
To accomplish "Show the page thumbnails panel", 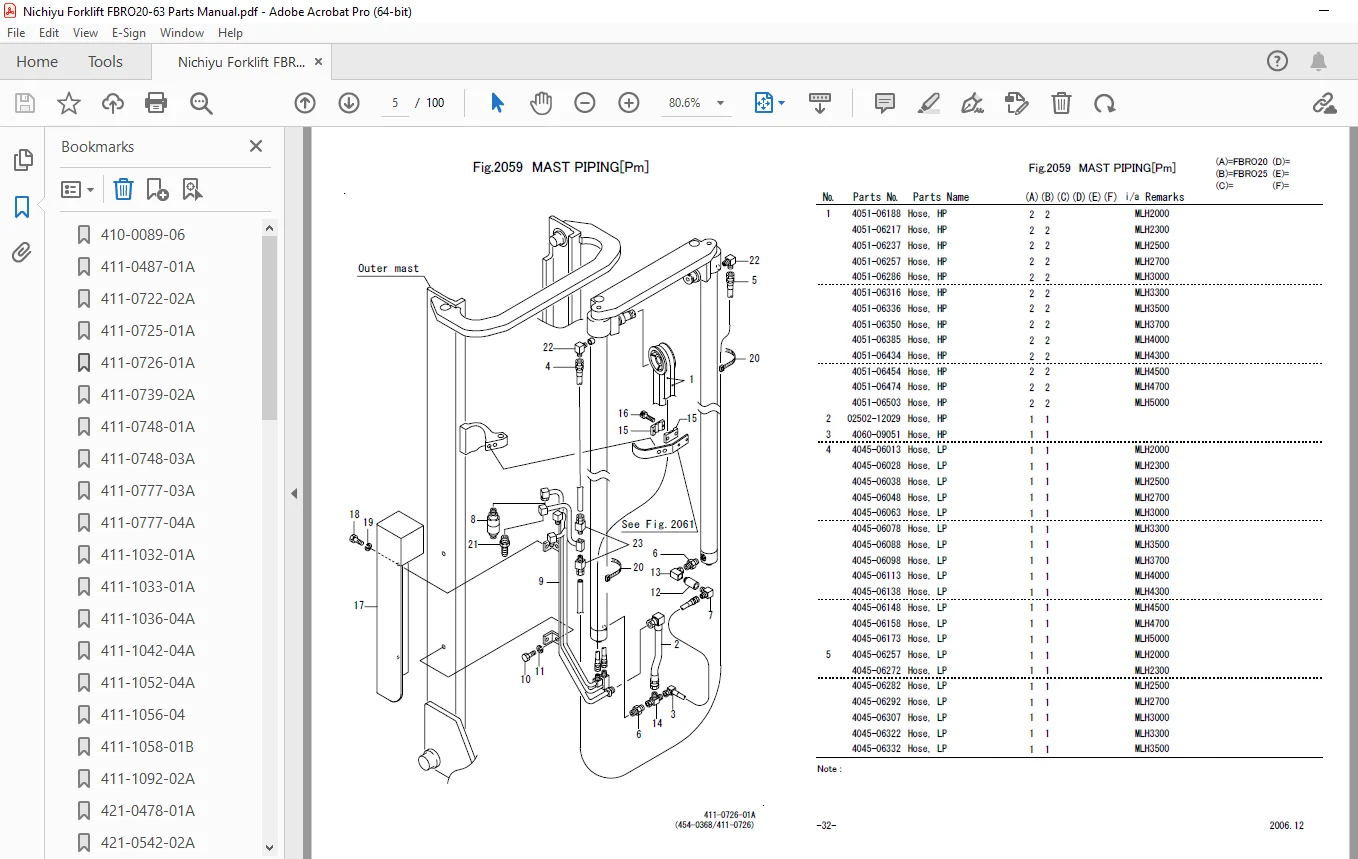I will pos(22,160).
